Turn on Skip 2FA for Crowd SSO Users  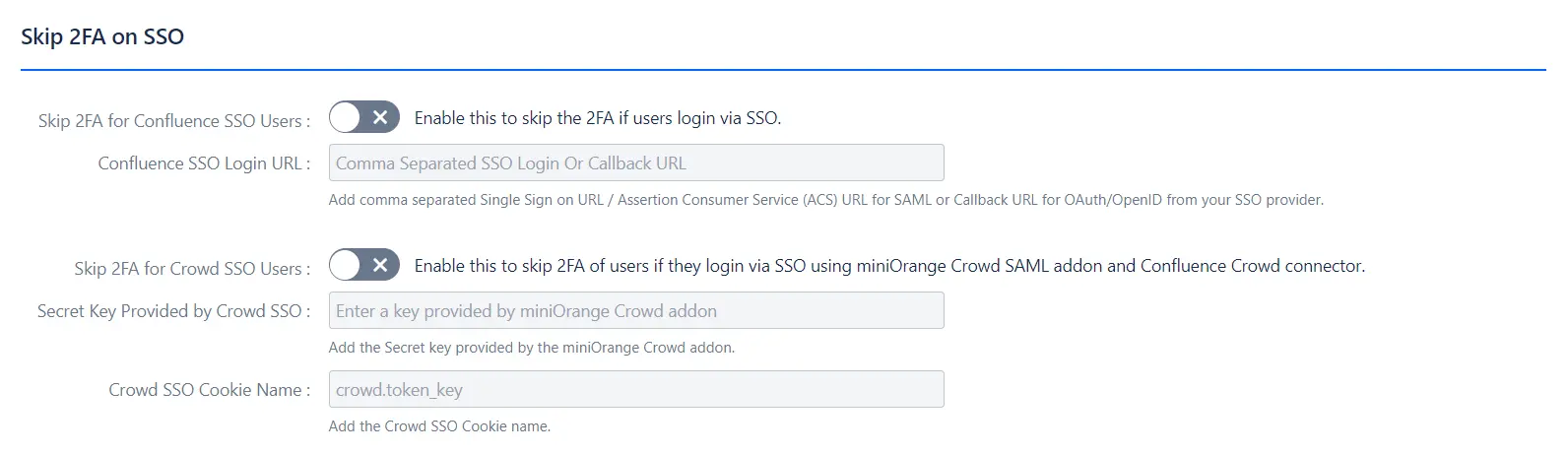363,266
